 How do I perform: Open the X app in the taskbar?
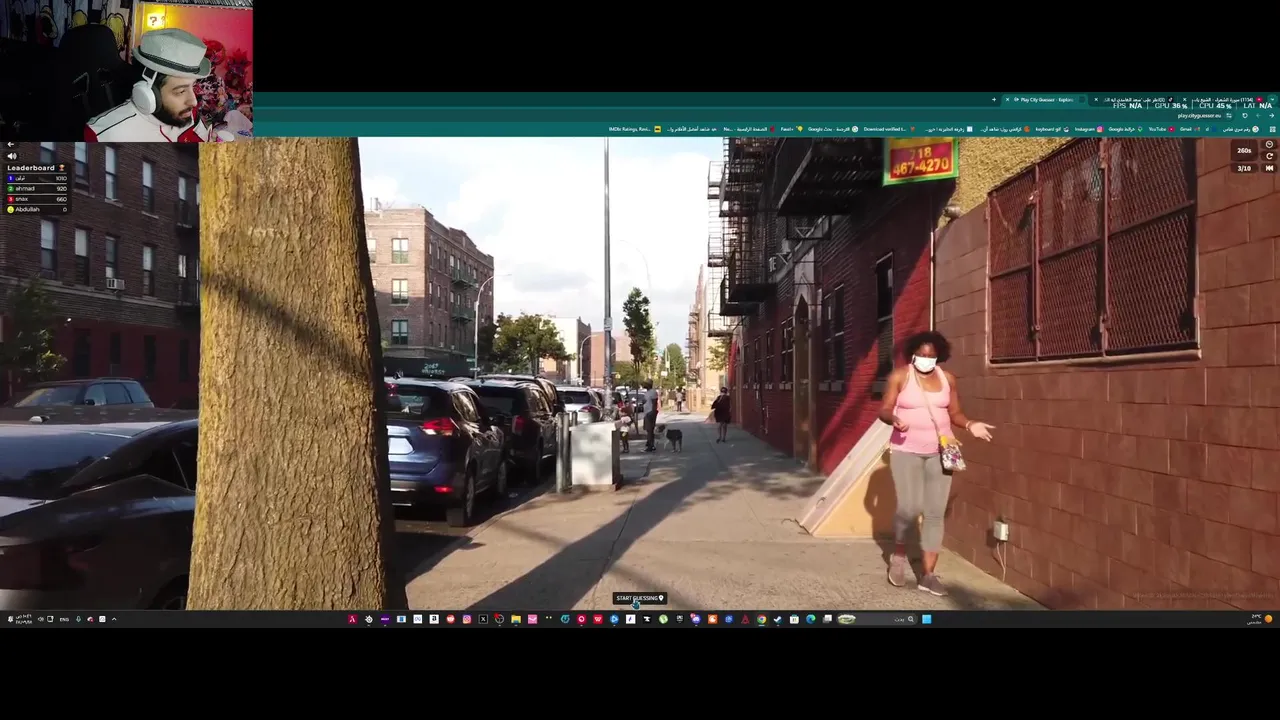(483, 619)
